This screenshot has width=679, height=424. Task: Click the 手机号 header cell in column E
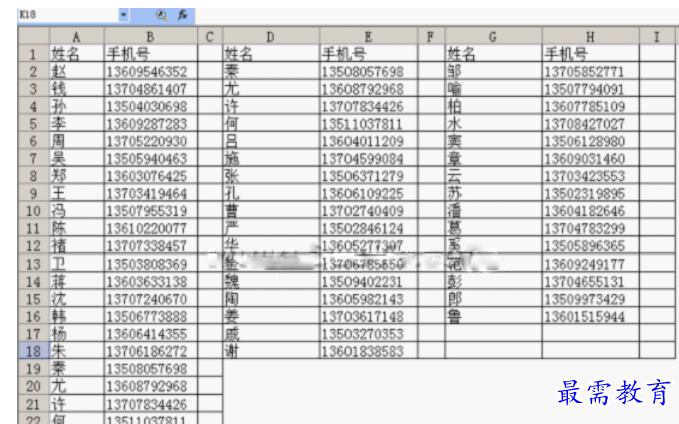tap(369, 54)
